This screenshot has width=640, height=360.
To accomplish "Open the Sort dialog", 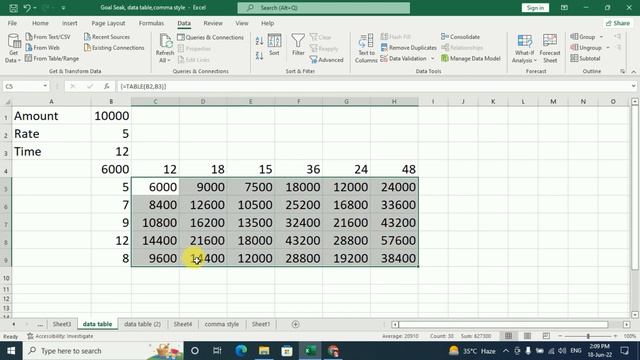I will pyautogui.click(x=274, y=45).
